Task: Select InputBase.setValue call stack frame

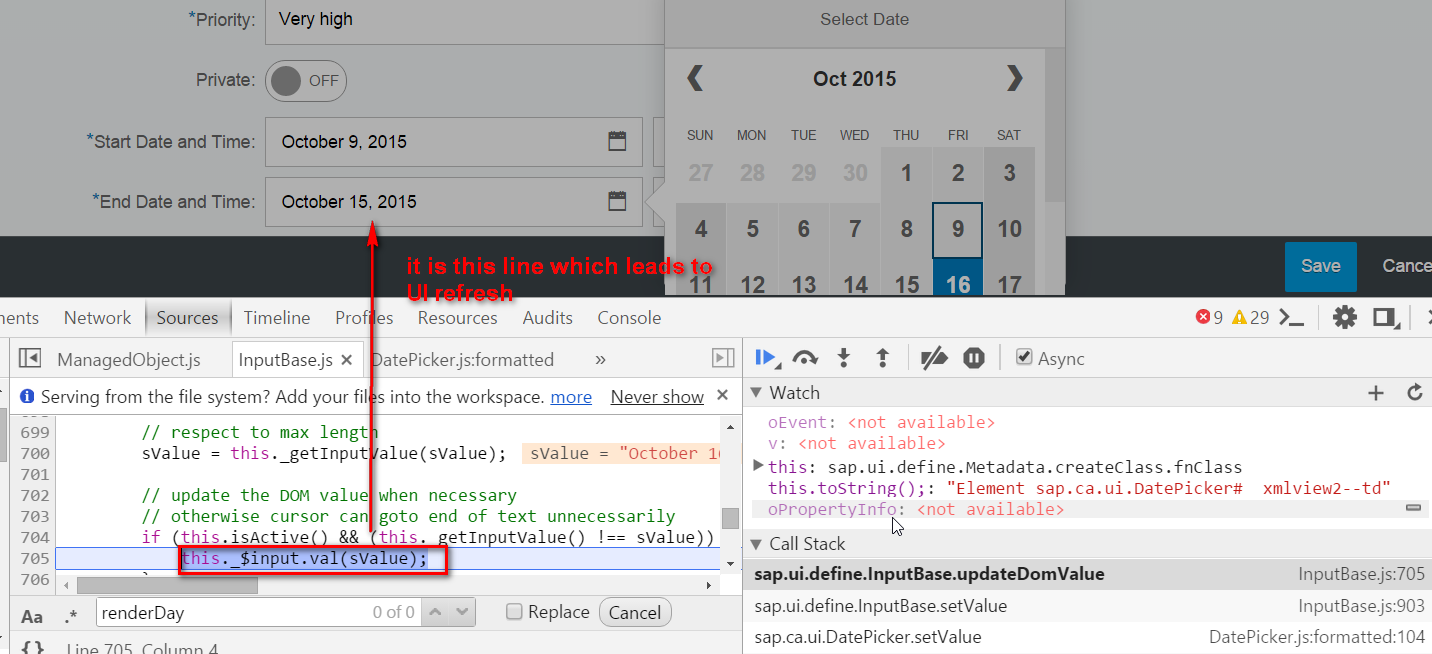Action: (1090, 606)
